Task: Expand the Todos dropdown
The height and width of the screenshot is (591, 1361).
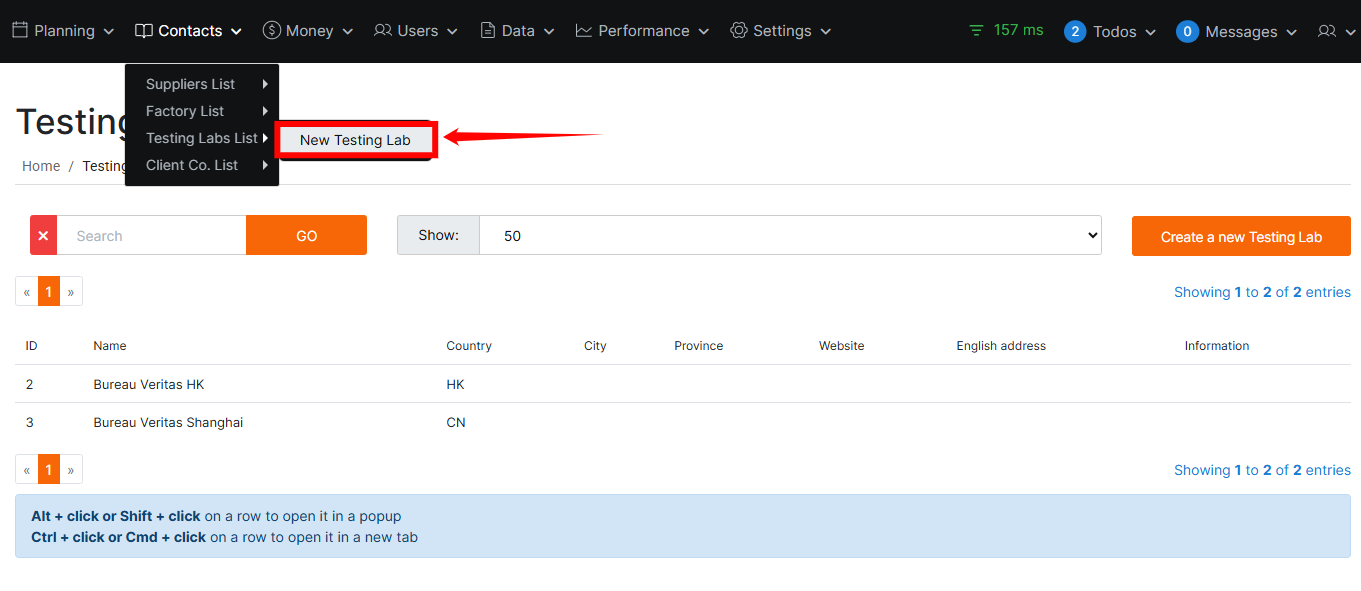Action: point(1112,32)
